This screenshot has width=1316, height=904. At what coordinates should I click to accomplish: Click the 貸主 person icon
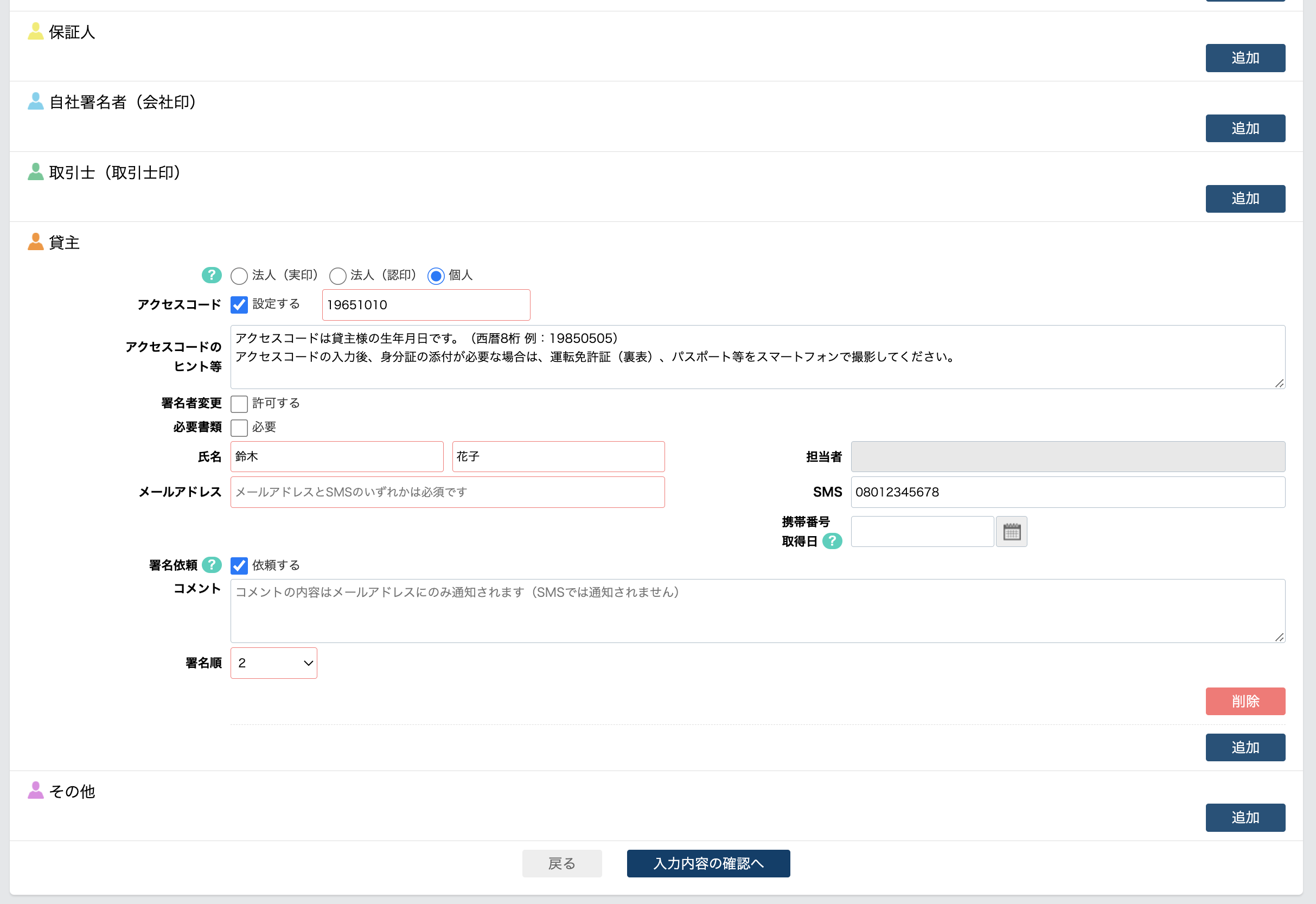point(35,242)
